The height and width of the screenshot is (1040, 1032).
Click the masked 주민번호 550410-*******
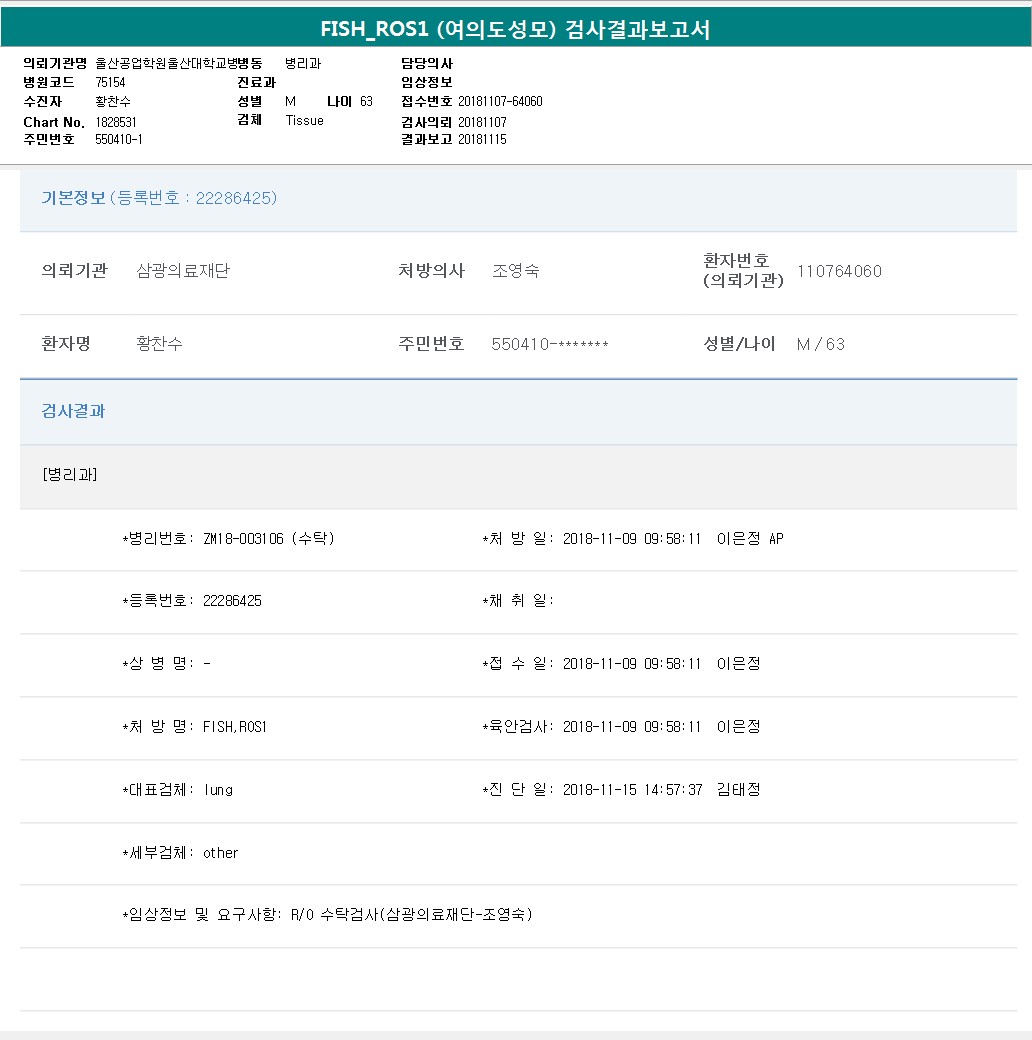(x=550, y=344)
